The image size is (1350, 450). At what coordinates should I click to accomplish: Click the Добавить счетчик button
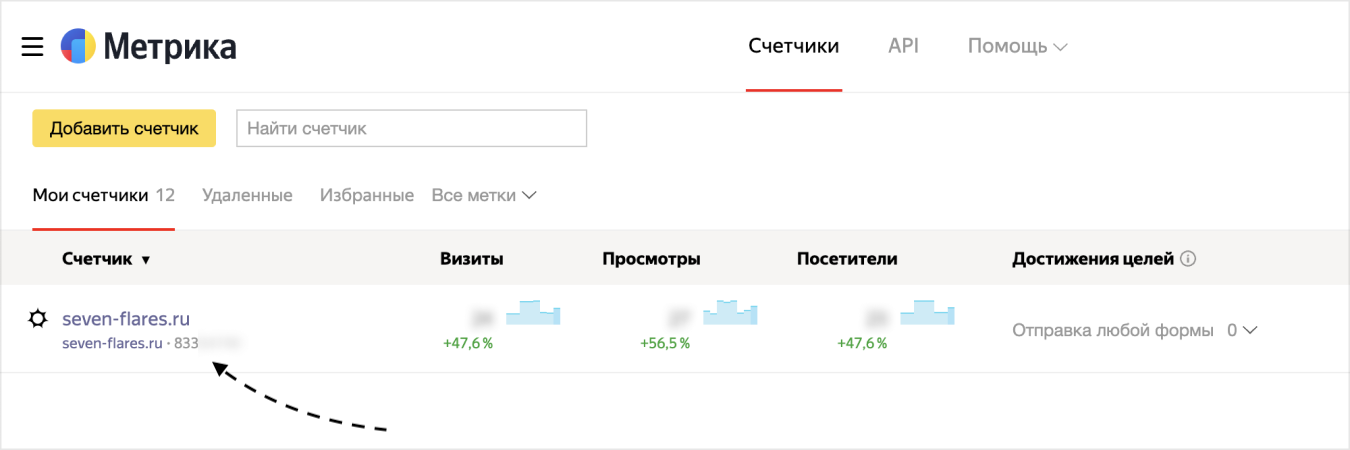124,128
